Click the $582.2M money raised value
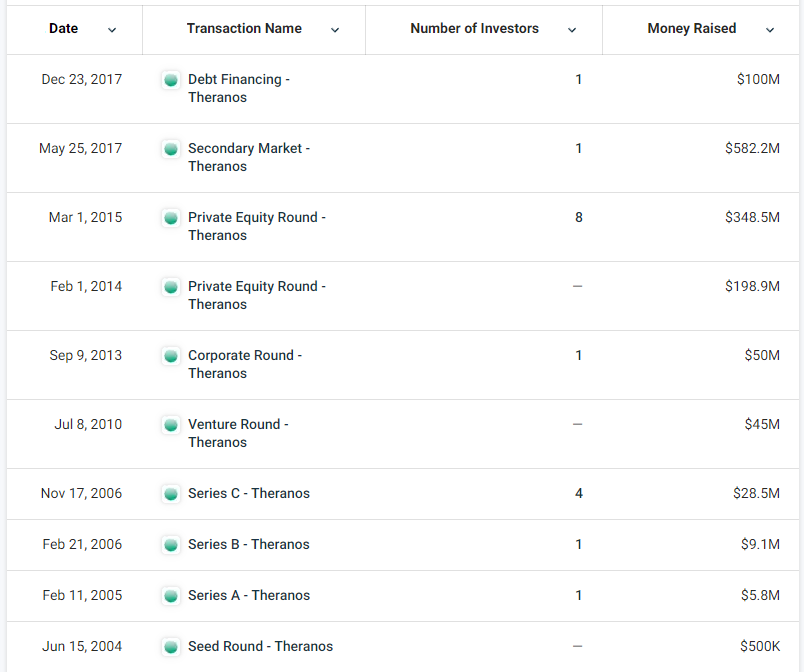The image size is (804, 672). coord(752,148)
